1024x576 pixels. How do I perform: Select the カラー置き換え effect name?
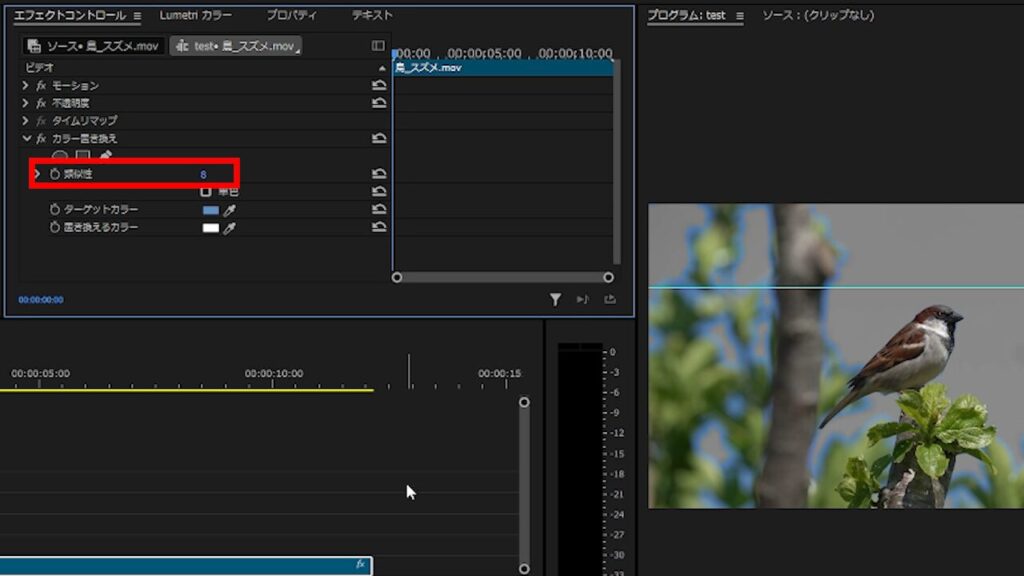[85, 138]
